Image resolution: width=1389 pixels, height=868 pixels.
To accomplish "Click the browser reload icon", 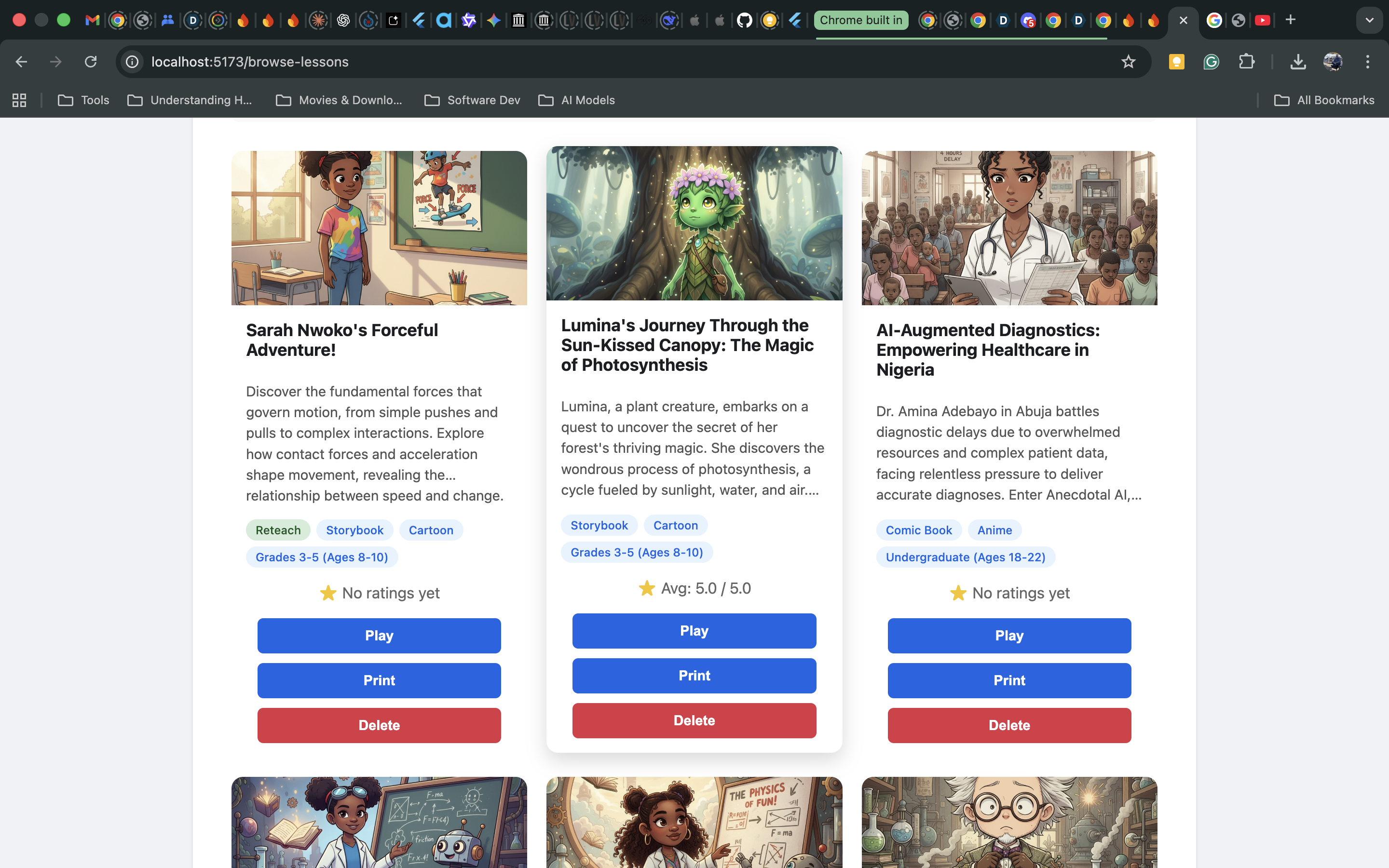I will point(91,61).
